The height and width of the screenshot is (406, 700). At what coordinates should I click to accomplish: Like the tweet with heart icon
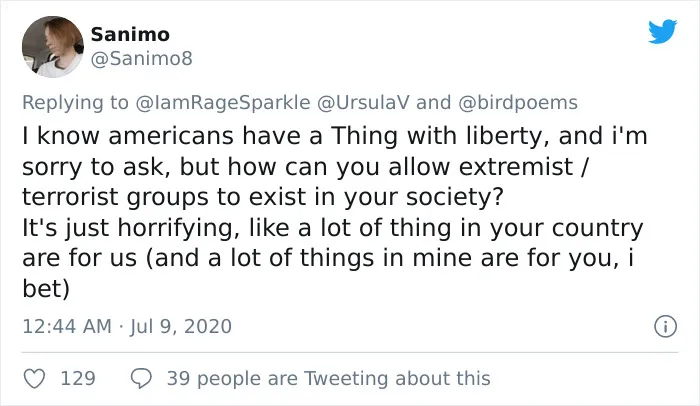click(x=34, y=379)
